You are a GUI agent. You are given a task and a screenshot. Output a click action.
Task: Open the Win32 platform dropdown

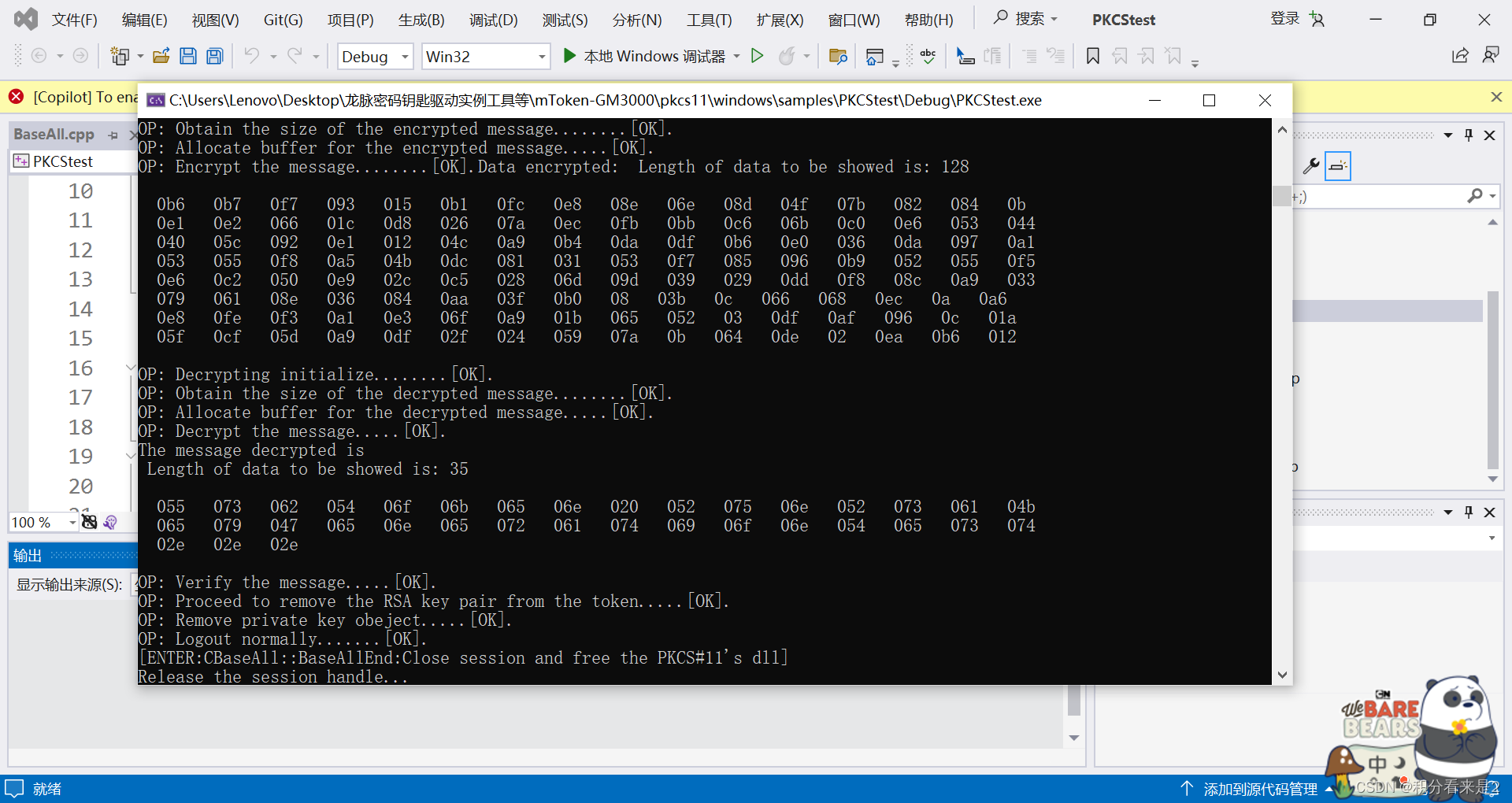click(486, 56)
